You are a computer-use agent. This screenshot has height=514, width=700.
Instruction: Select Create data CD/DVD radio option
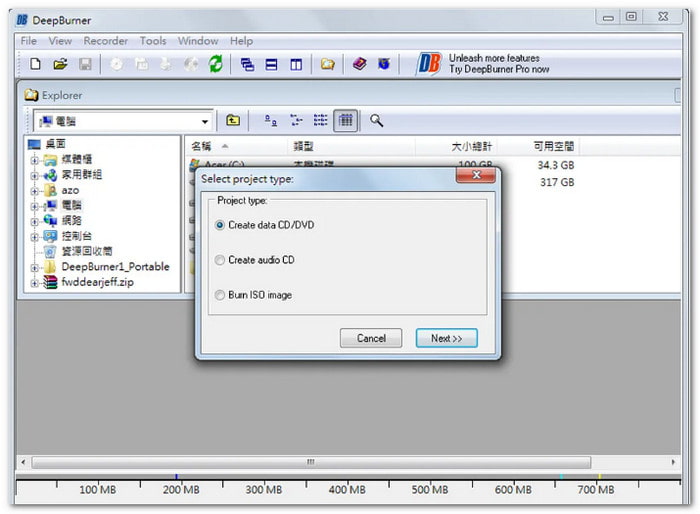point(220,225)
